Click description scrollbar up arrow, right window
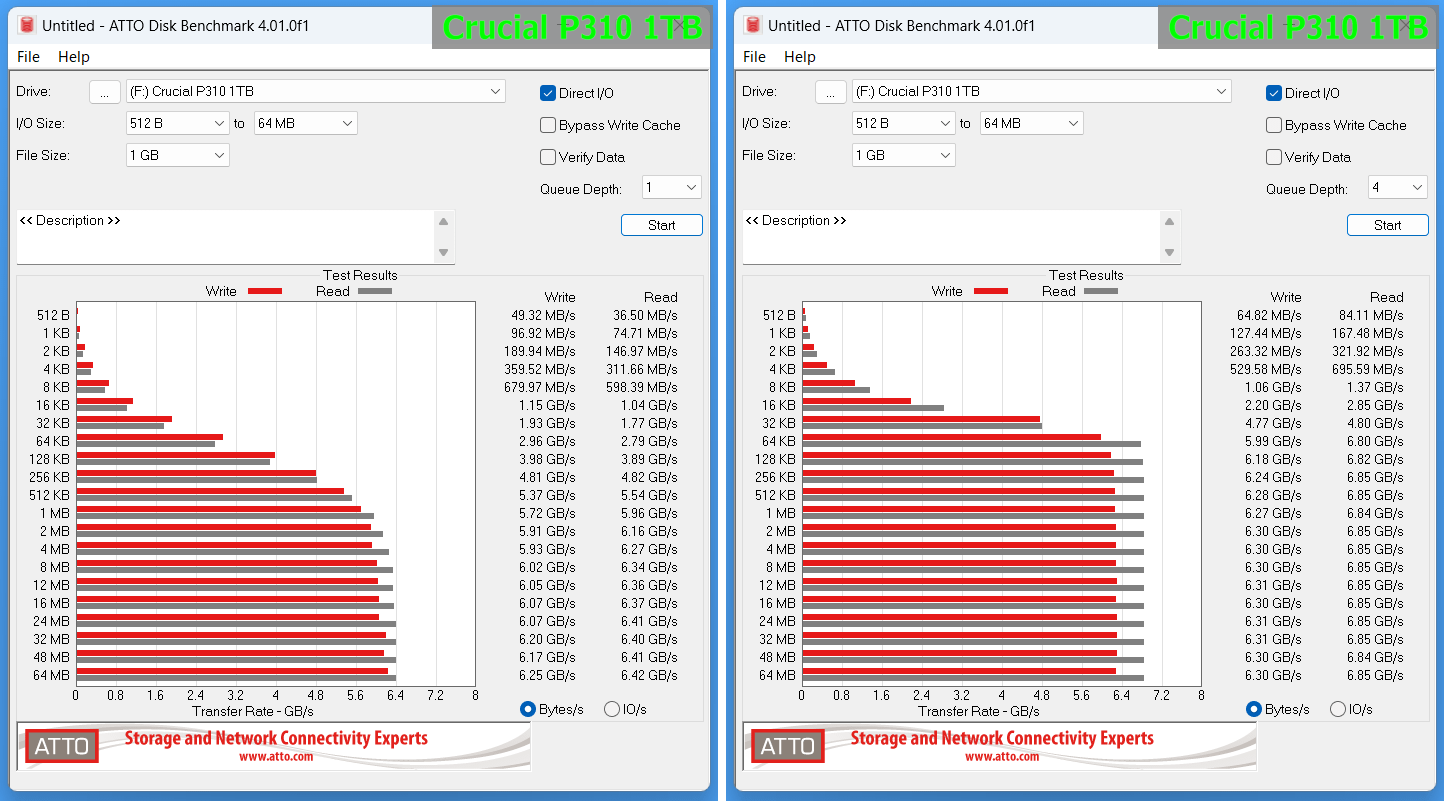Image resolution: width=1444 pixels, height=801 pixels. click(1170, 222)
